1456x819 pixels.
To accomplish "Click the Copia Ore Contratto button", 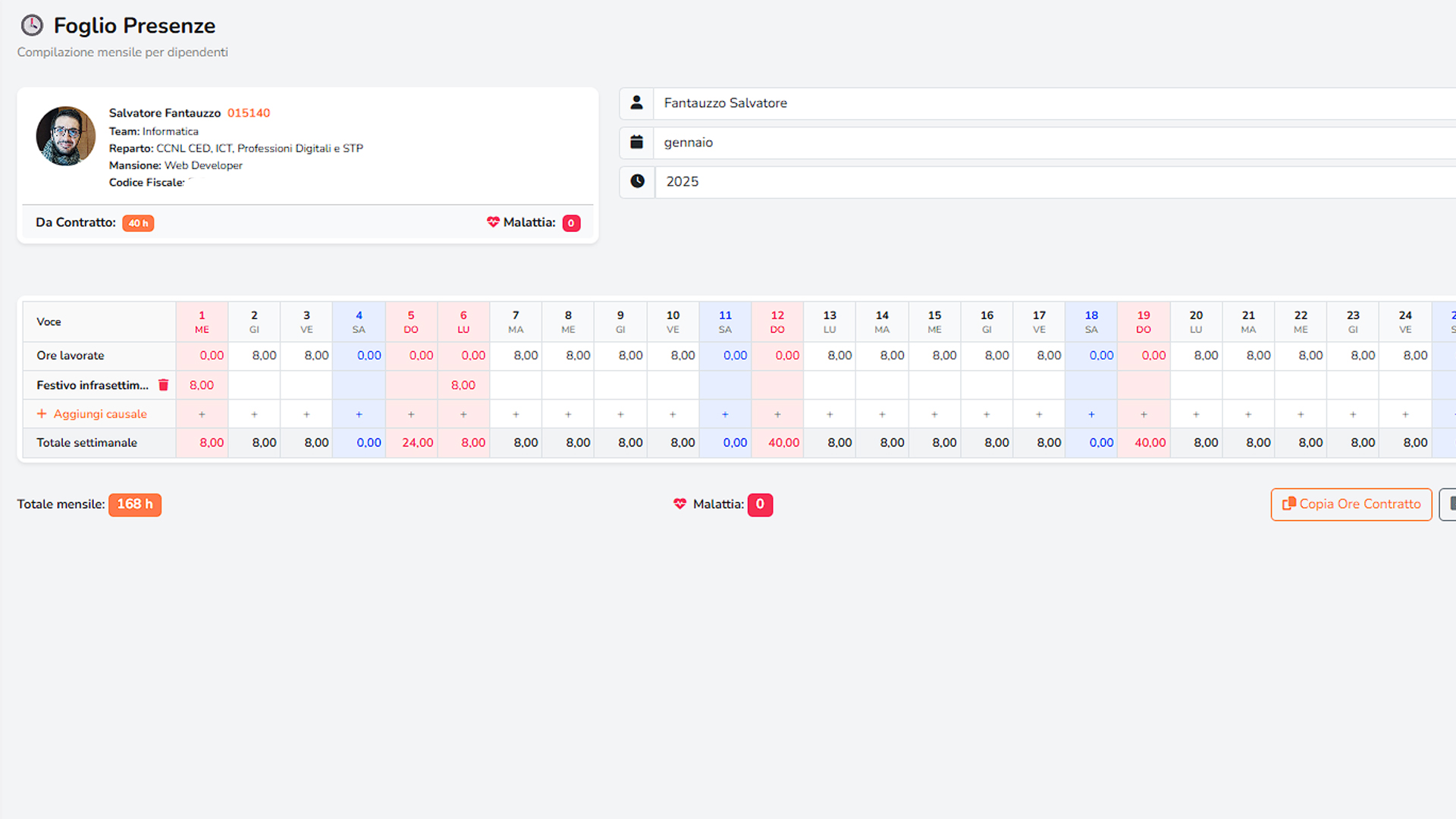I will [1351, 504].
